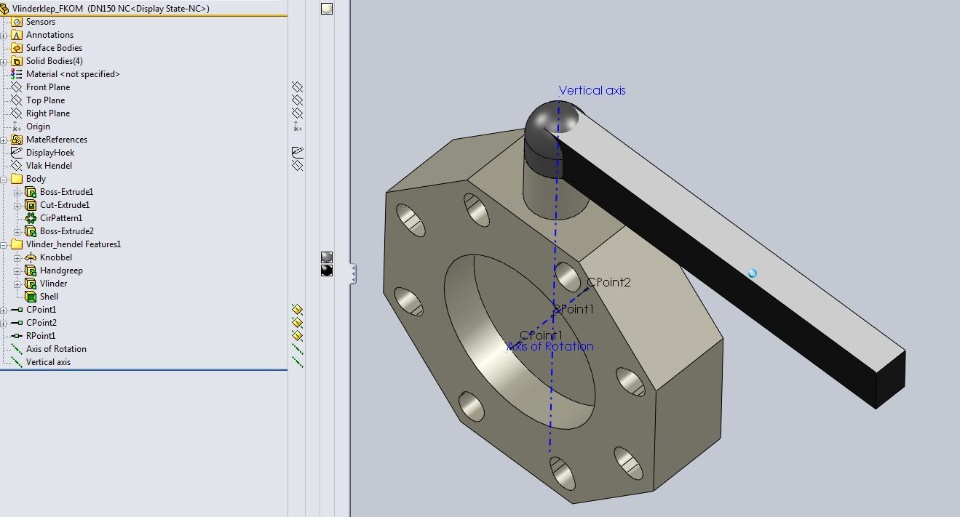Viewport: 960px width, 517px height.
Task: Expand the Cut-Extrude1 feature
Action: 17,205
